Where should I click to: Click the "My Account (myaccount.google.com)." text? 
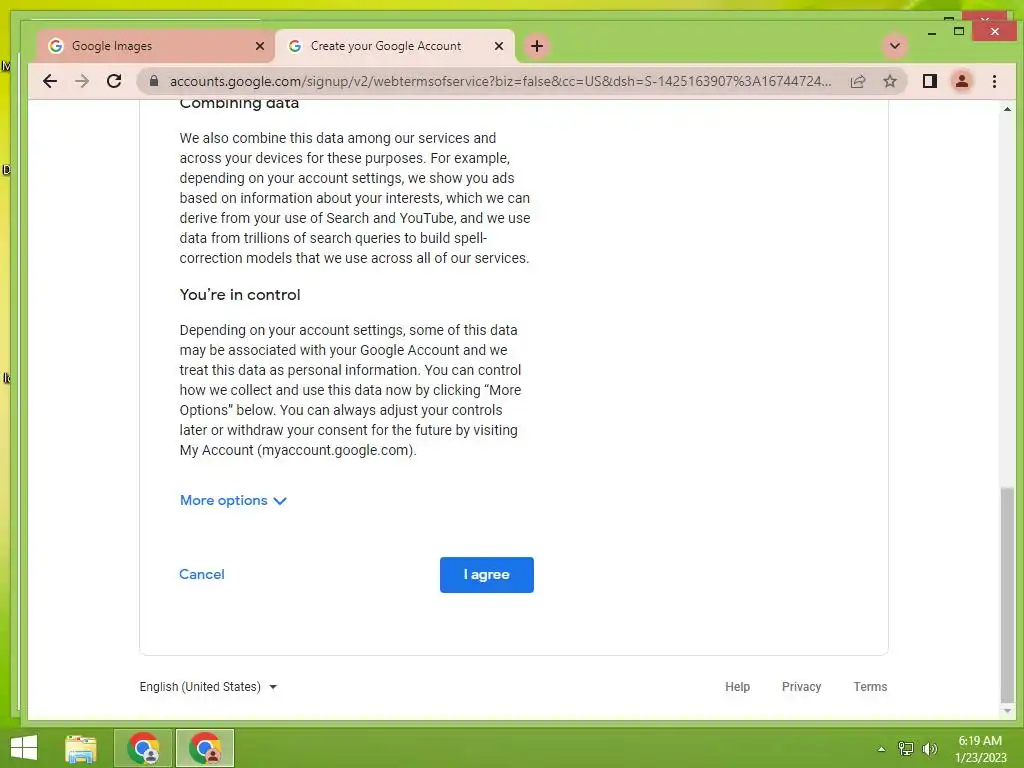298,450
